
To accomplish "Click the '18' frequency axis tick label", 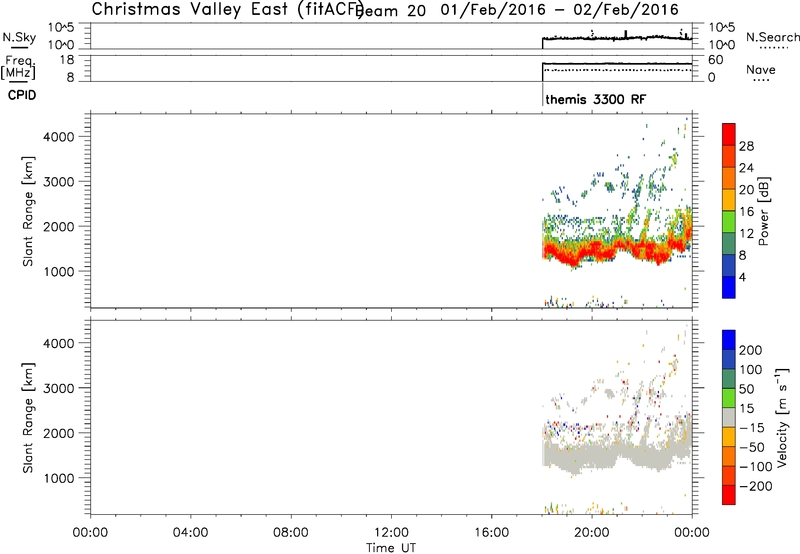I will point(67,60).
